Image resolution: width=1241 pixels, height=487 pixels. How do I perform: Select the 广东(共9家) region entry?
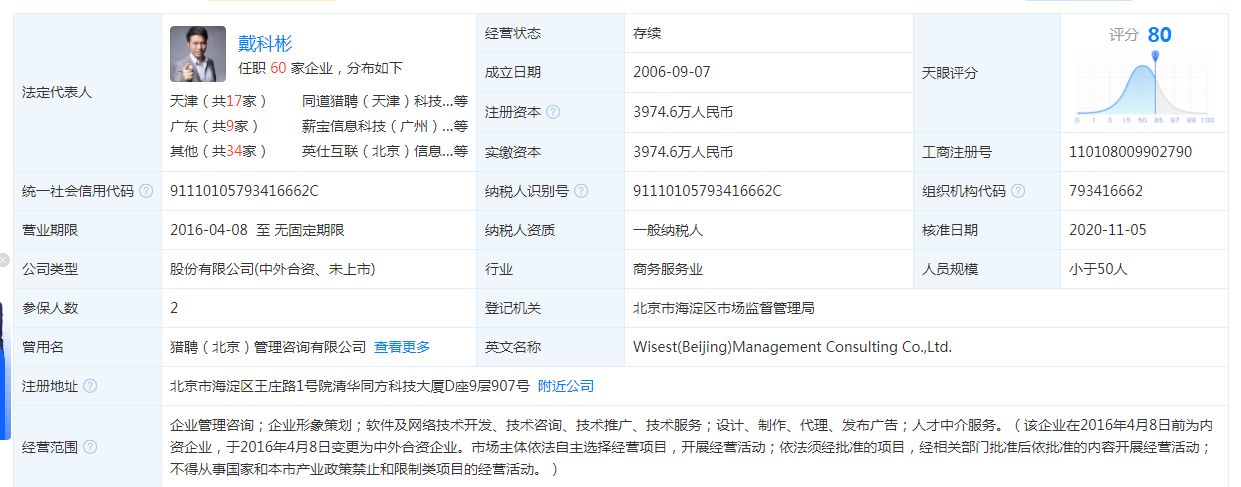(215, 126)
